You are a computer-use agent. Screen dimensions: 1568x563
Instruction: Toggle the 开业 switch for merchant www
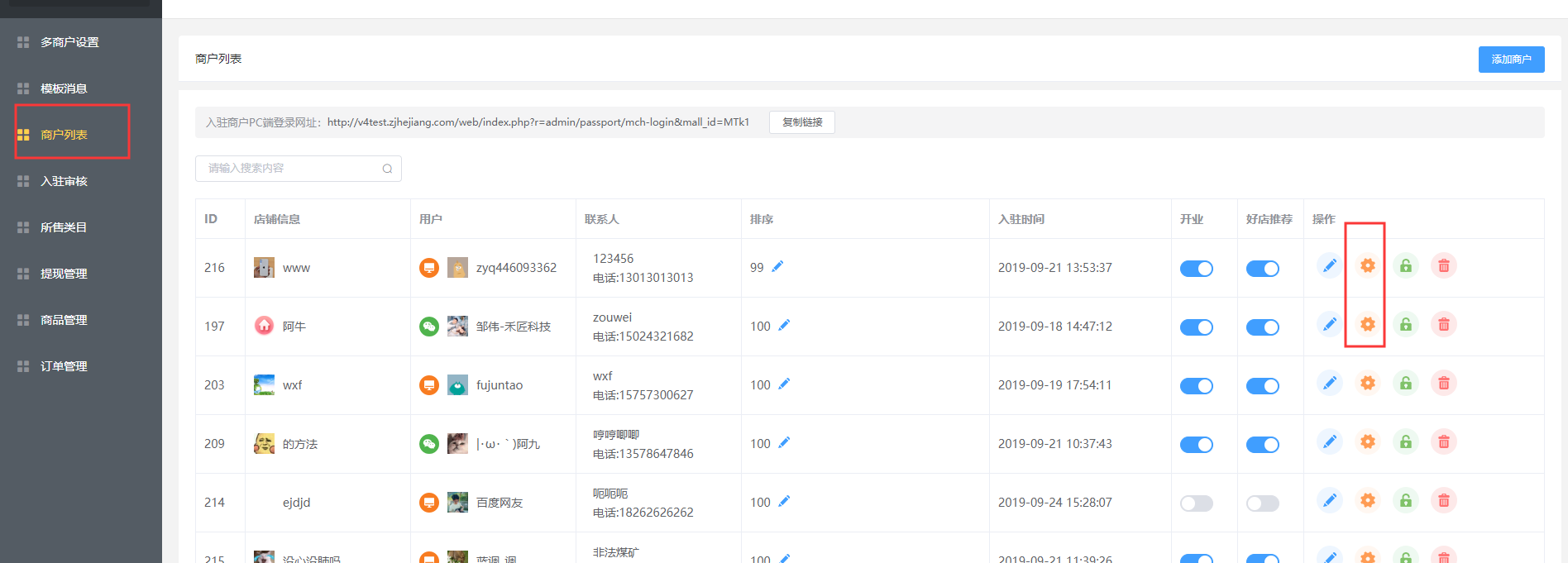[1196, 269]
